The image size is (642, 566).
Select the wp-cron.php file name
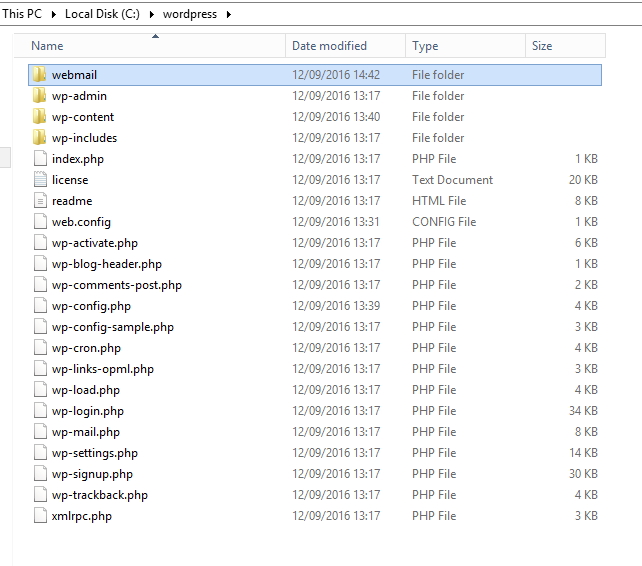point(86,348)
